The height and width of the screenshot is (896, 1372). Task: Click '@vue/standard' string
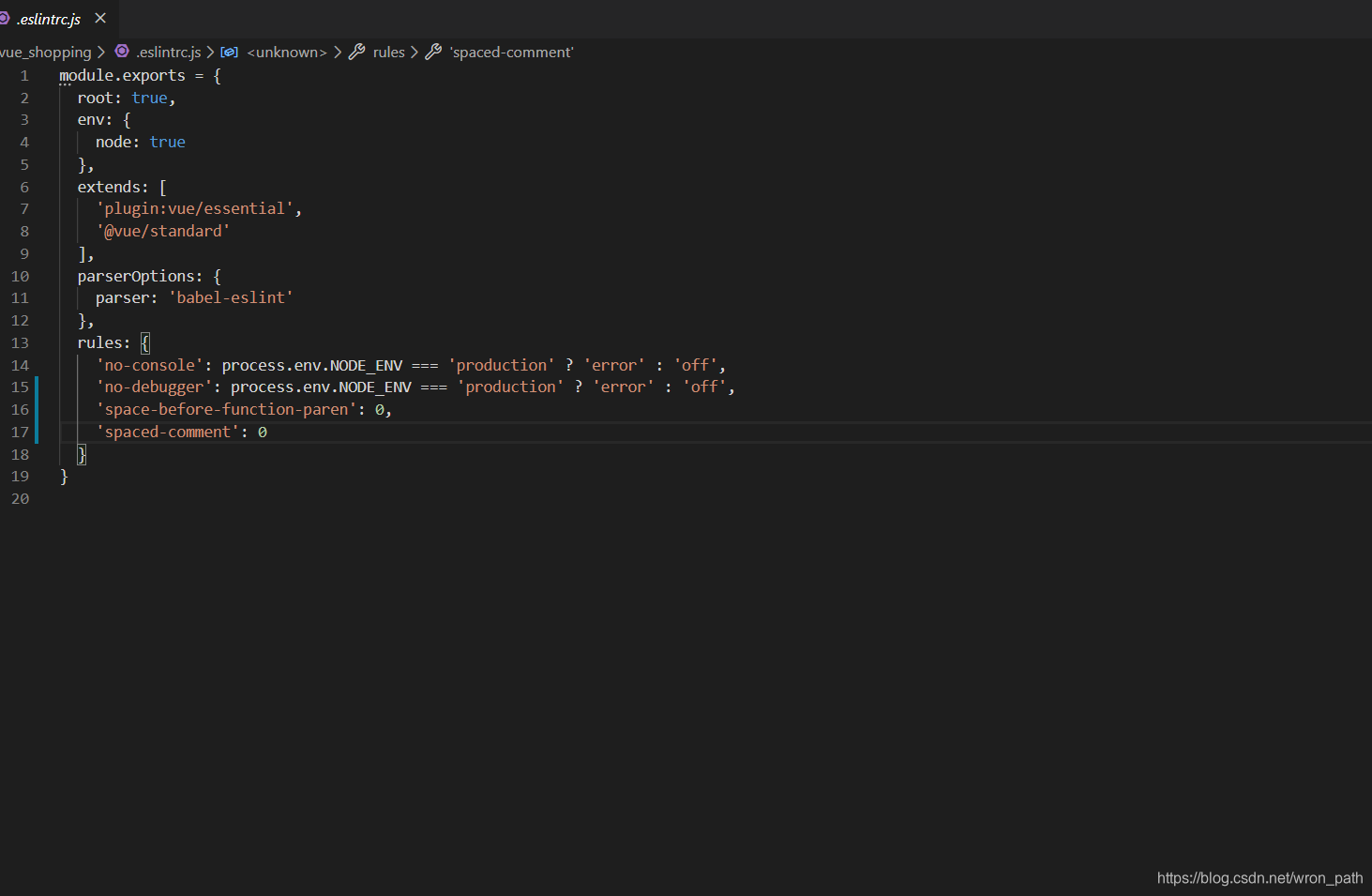coord(162,231)
